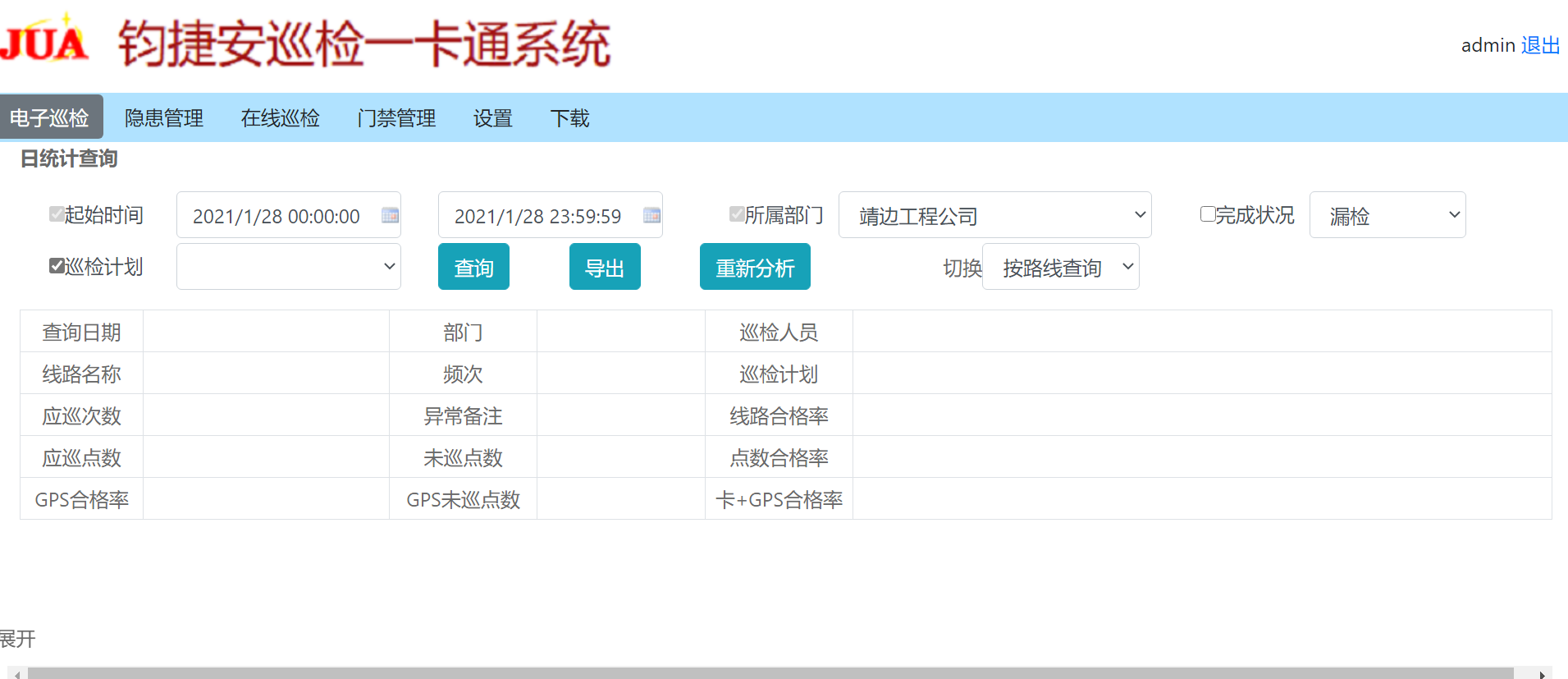Click the 点数合格率 table cell
This screenshot has width=1568, height=679.
click(x=779, y=457)
